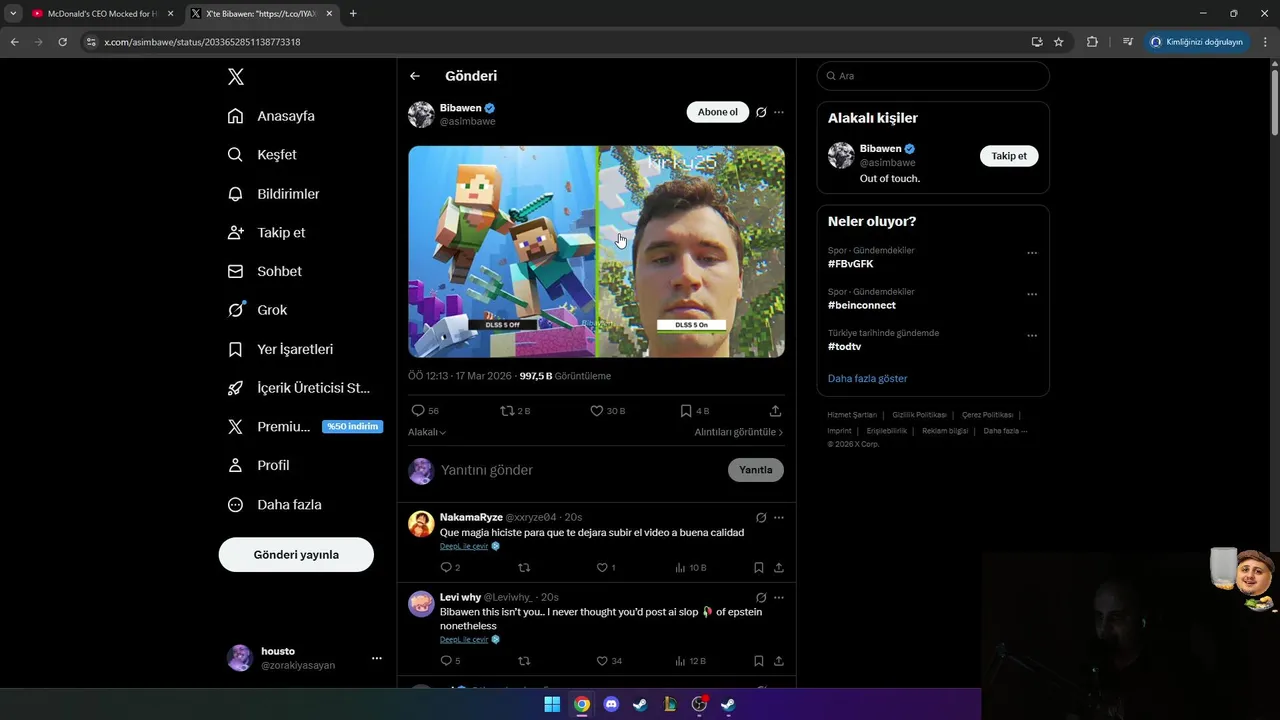Click Grok icon next to Abone ol
1280x720 pixels.
(x=761, y=112)
